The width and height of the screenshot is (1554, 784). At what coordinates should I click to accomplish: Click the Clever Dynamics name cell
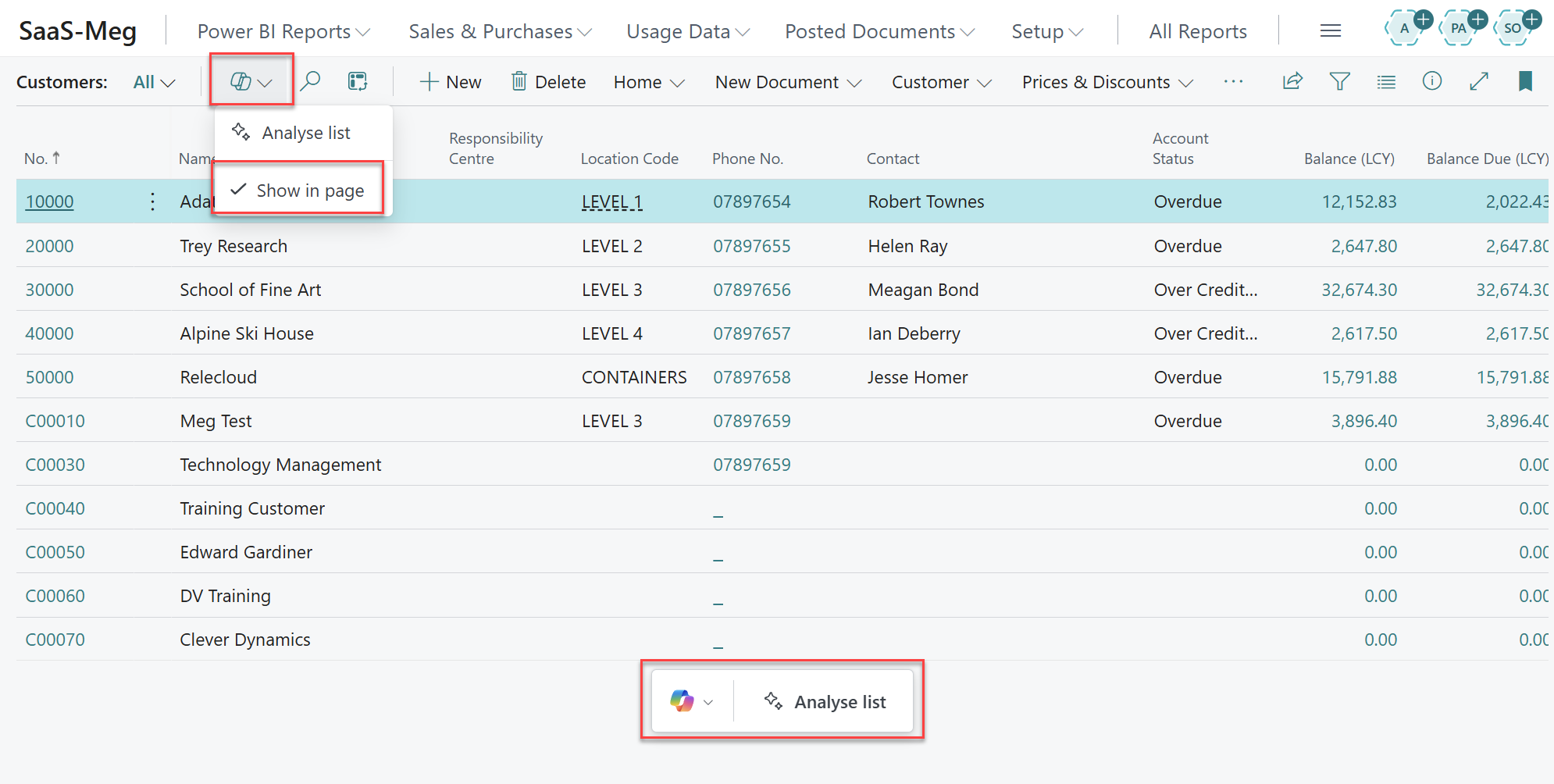tap(245, 640)
